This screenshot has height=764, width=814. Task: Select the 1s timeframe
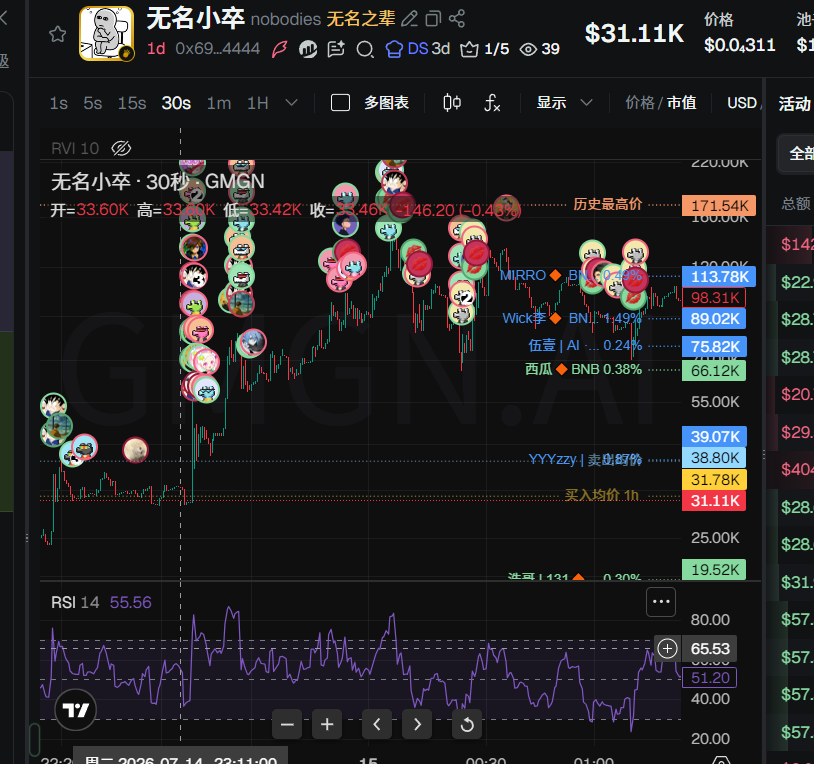pyautogui.click(x=59, y=103)
